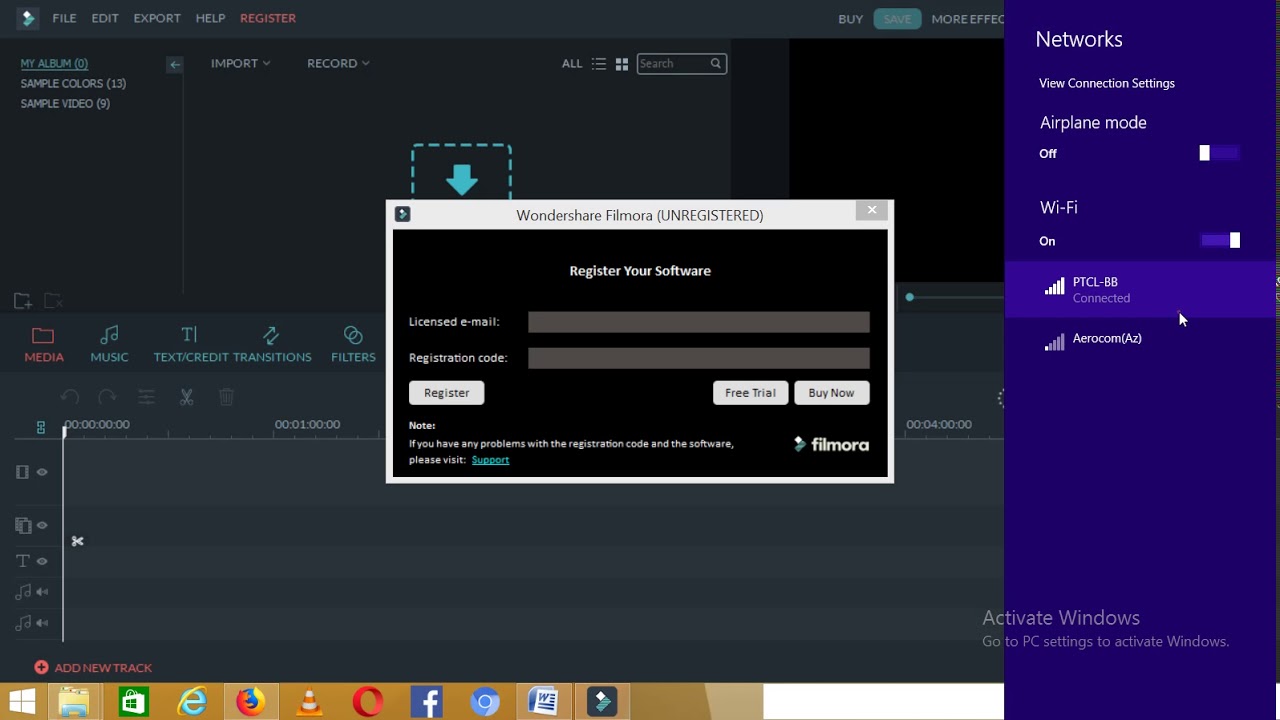The height and width of the screenshot is (720, 1280).
Task: Click the Filmora logo in top-left corner
Action: (27, 18)
